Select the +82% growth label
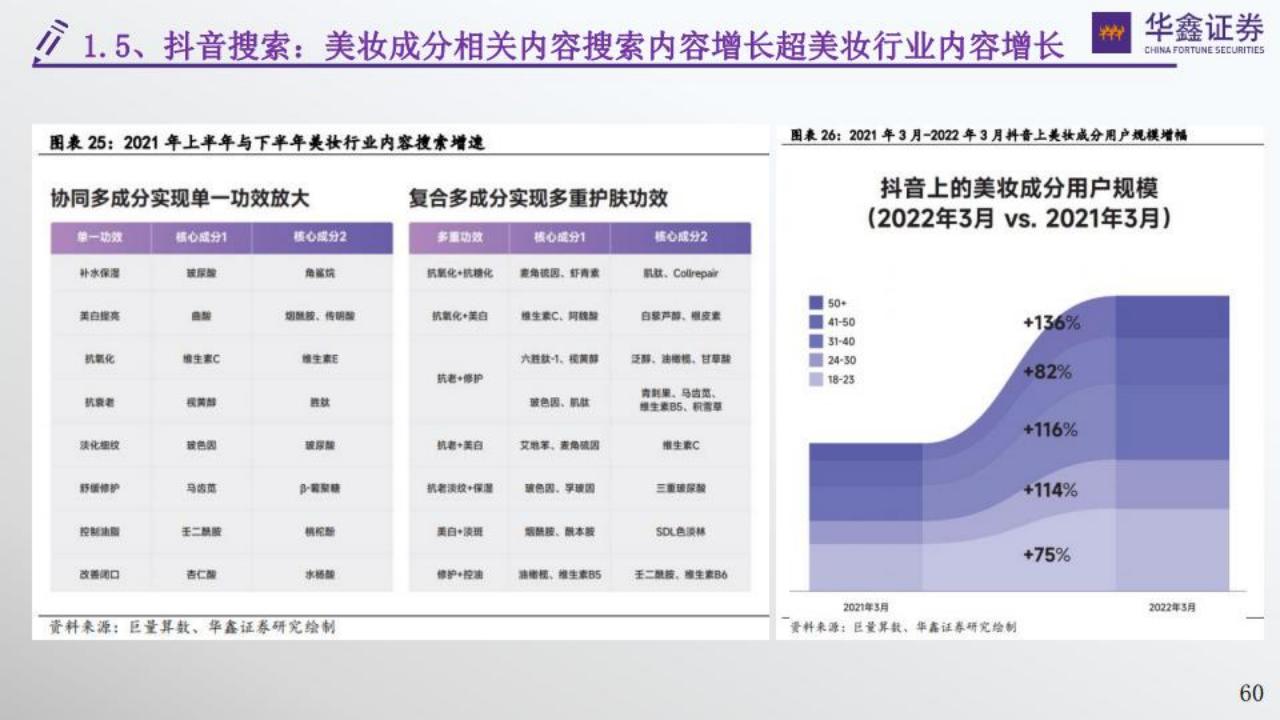The height and width of the screenshot is (720, 1280). (x=1047, y=372)
